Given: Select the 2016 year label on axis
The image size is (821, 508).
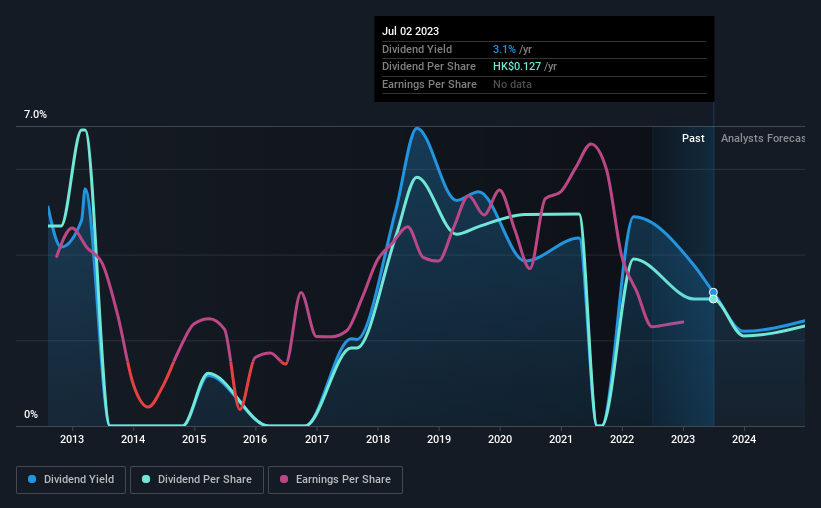Looking at the screenshot, I should [255, 439].
